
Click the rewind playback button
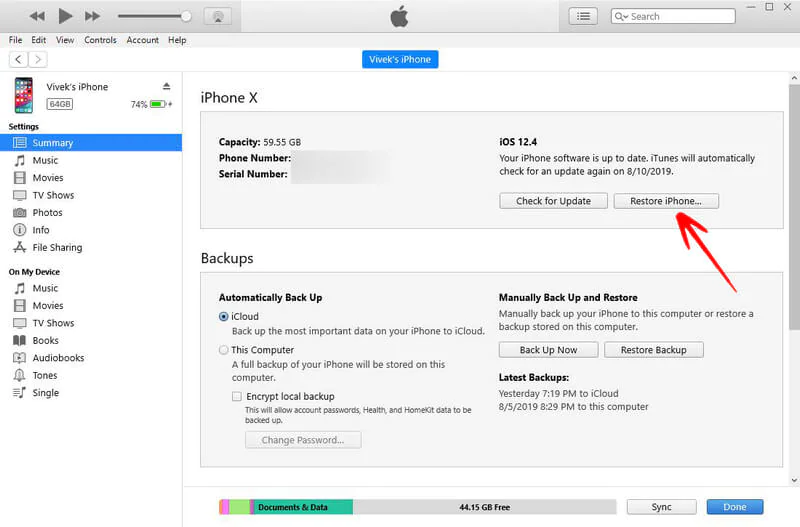tap(37, 16)
